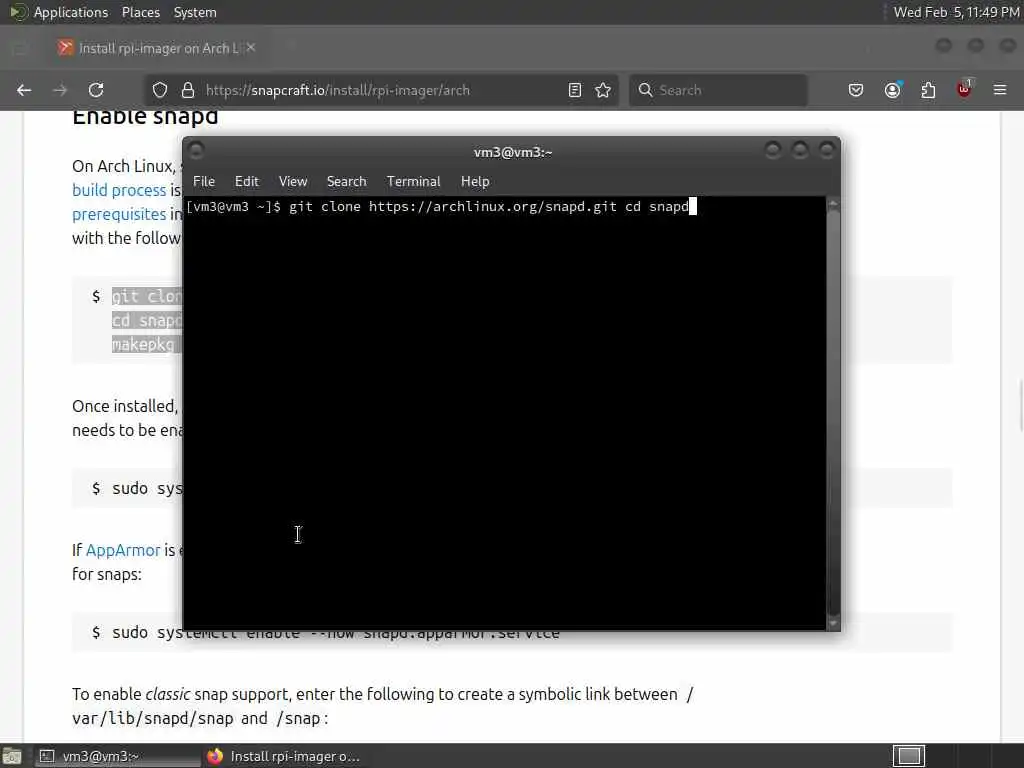
Task: Open the terminal View menu
Action: [x=293, y=182]
